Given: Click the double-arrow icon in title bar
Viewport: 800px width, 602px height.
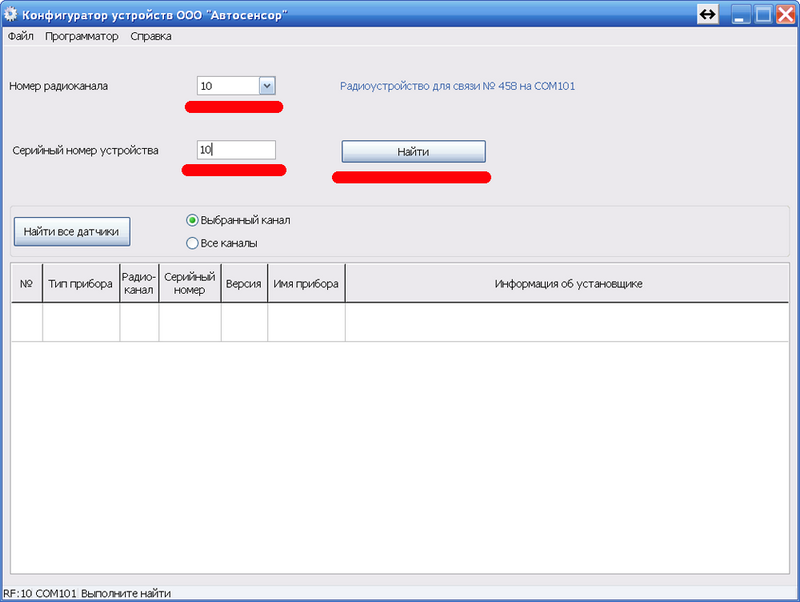Looking at the screenshot, I should tap(708, 14).
